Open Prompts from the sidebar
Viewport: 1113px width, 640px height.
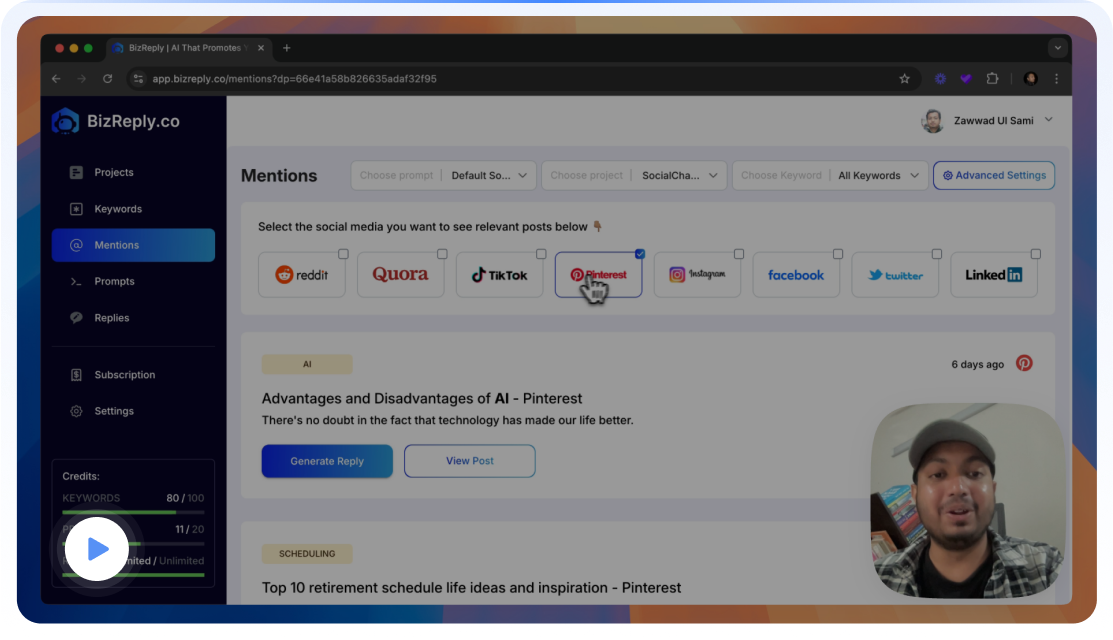click(114, 281)
